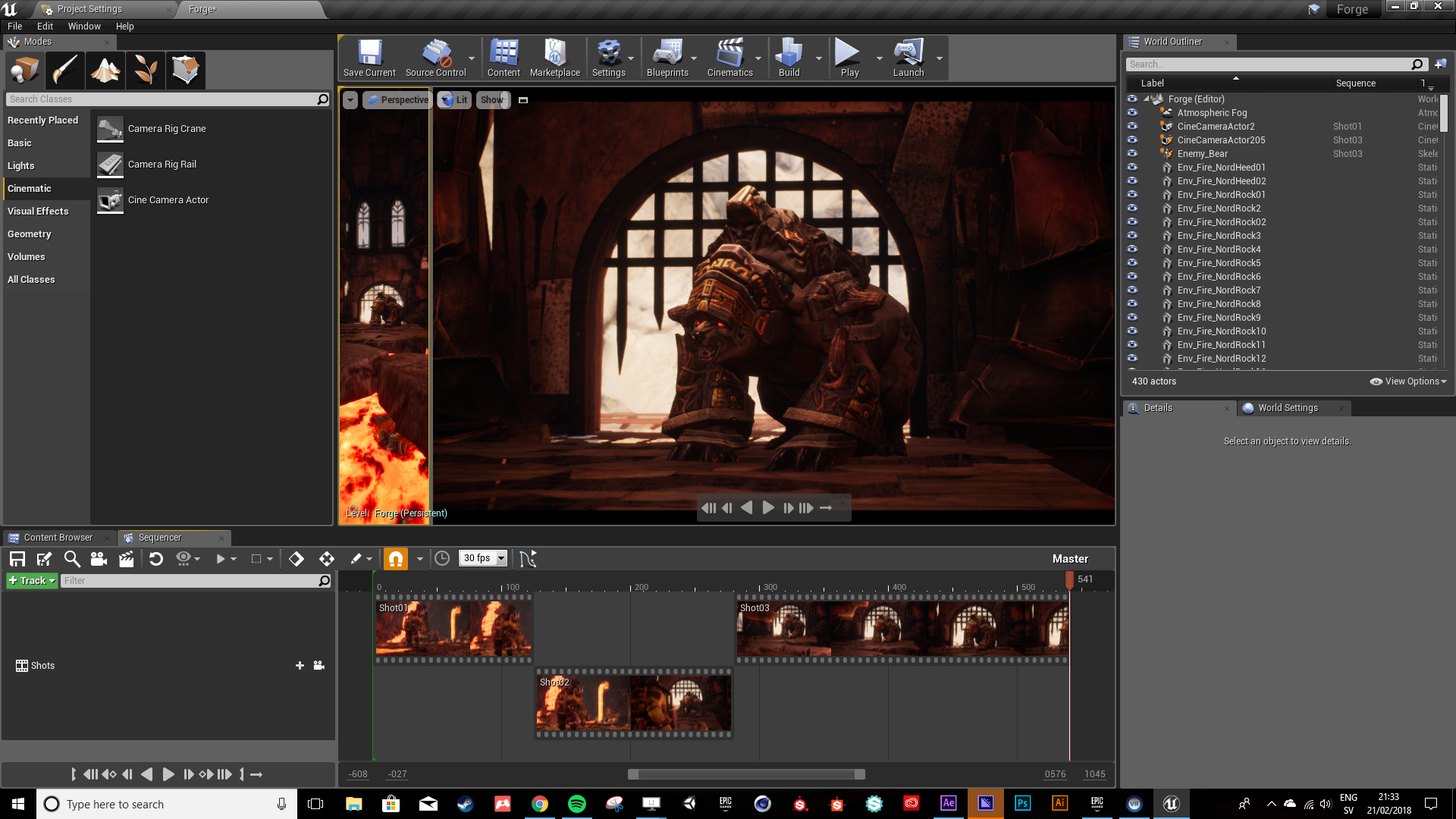Open Source Control from toolbar
Image resolution: width=1456 pixels, height=819 pixels.
(x=435, y=58)
